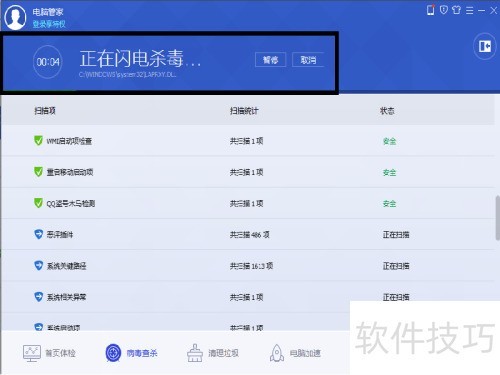Screen dimensions: 500x375
Task: Click the mobile phone icon in title bar
Action: pyautogui.click(x=430, y=10)
